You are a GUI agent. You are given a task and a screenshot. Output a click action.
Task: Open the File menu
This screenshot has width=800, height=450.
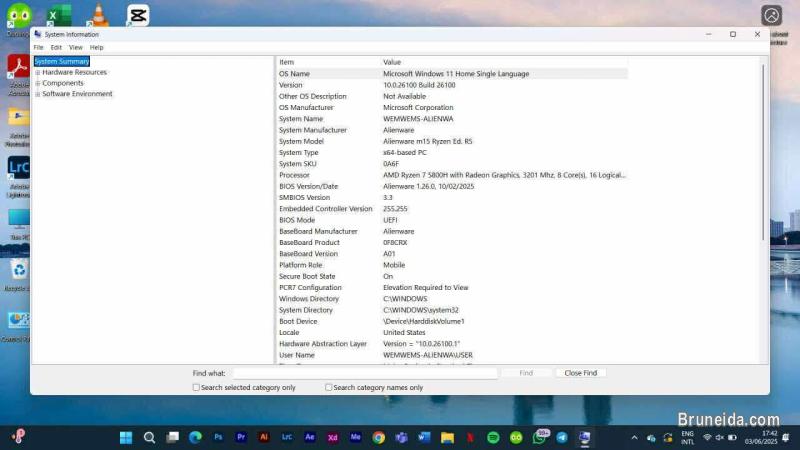(38, 47)
